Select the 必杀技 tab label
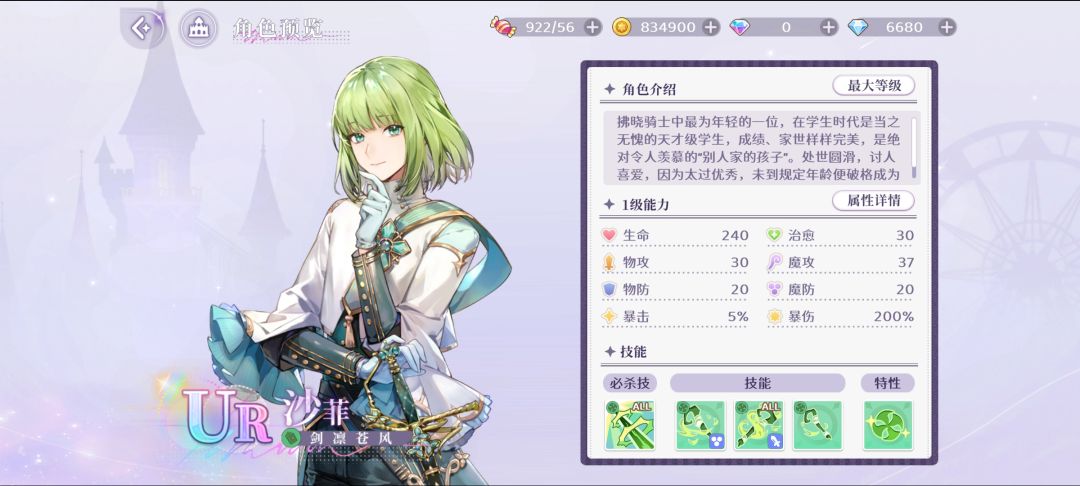 tap(630, 383)
